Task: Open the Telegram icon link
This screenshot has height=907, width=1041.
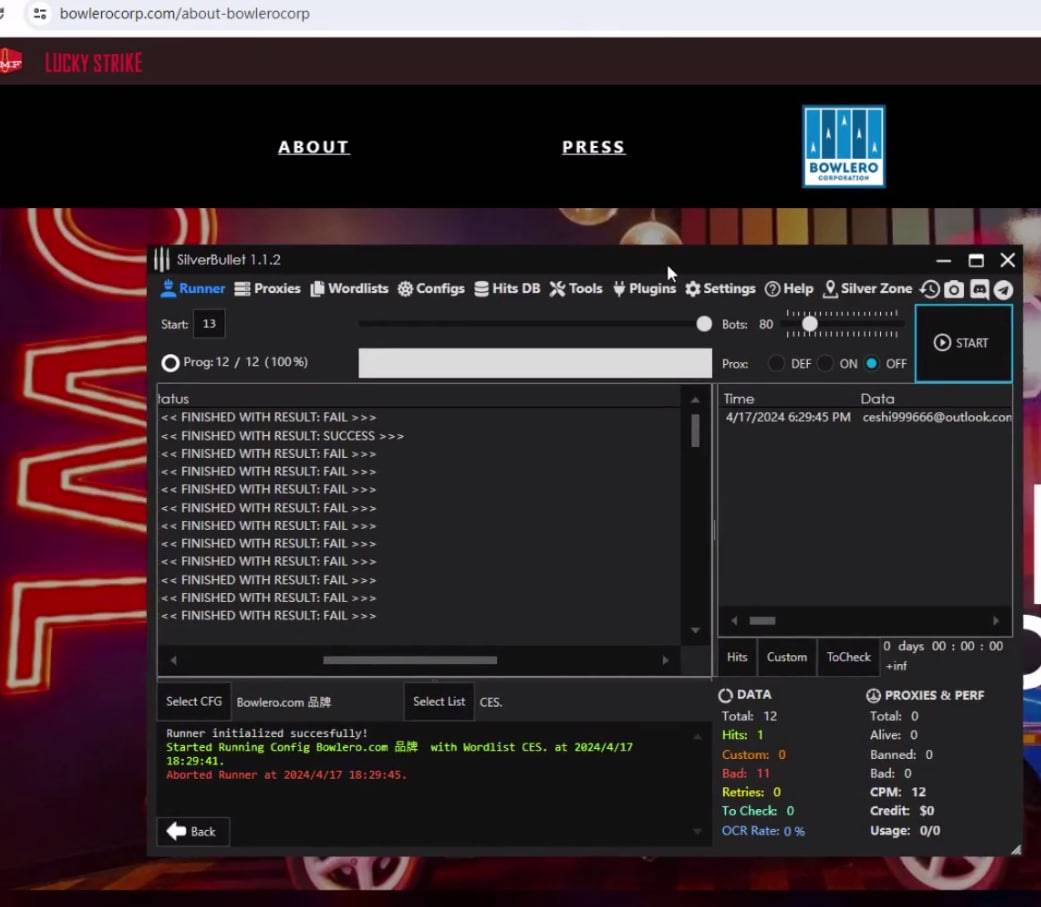Action: click(1003, 289)
